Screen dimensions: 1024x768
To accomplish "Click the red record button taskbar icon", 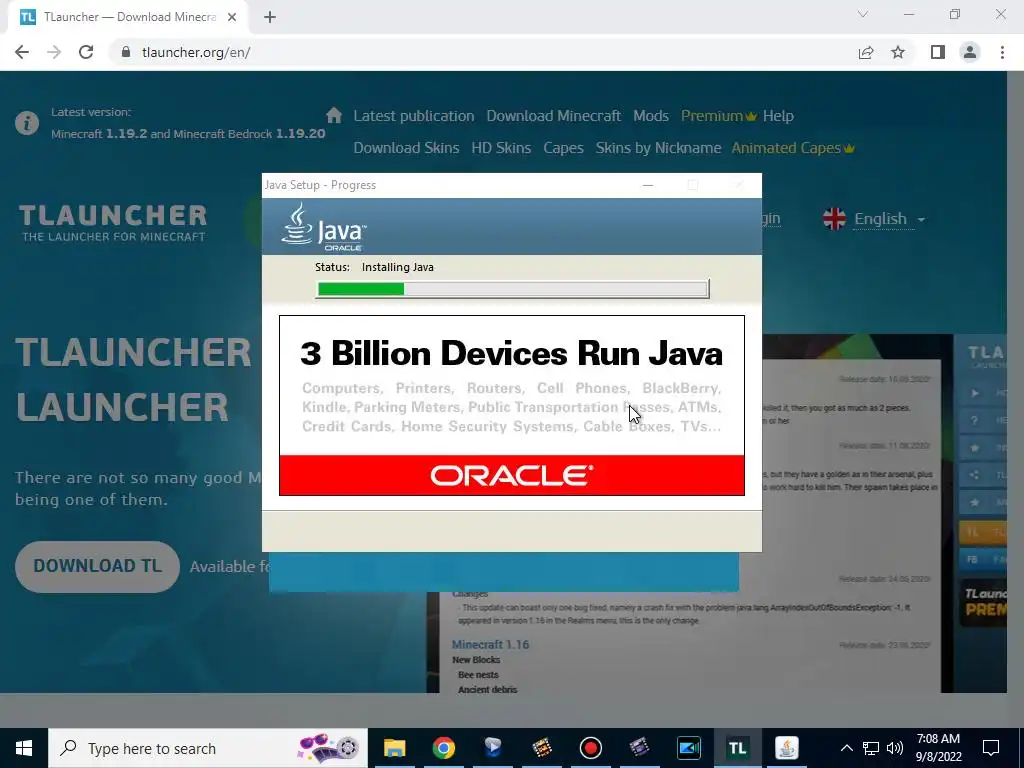I will [x=590, y=748].
